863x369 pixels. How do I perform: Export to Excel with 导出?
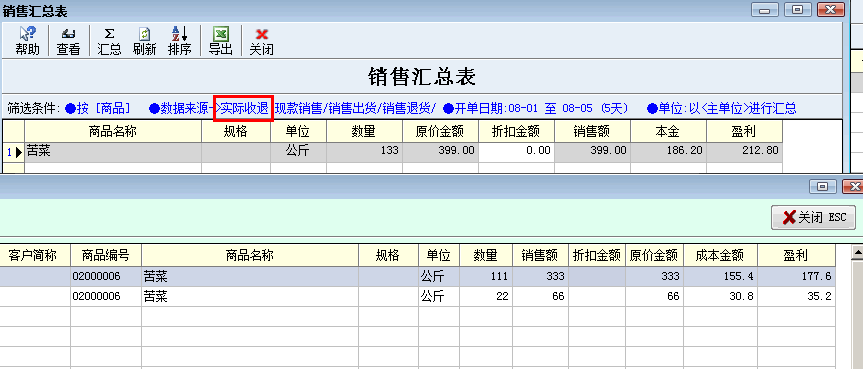[x=221, y=41]
